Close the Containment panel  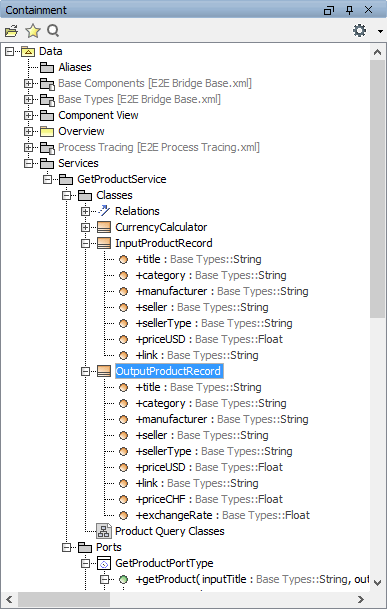(369, 10)
